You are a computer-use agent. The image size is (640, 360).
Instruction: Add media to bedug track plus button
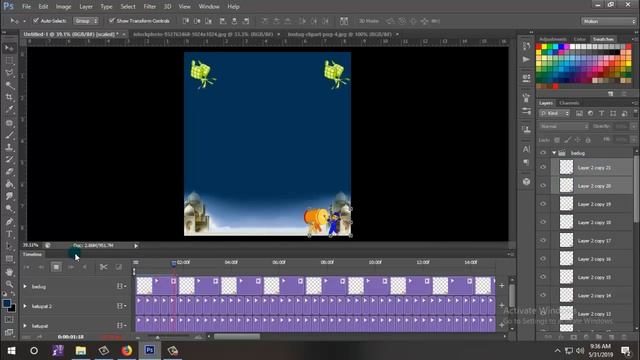[x=502, y=286]
